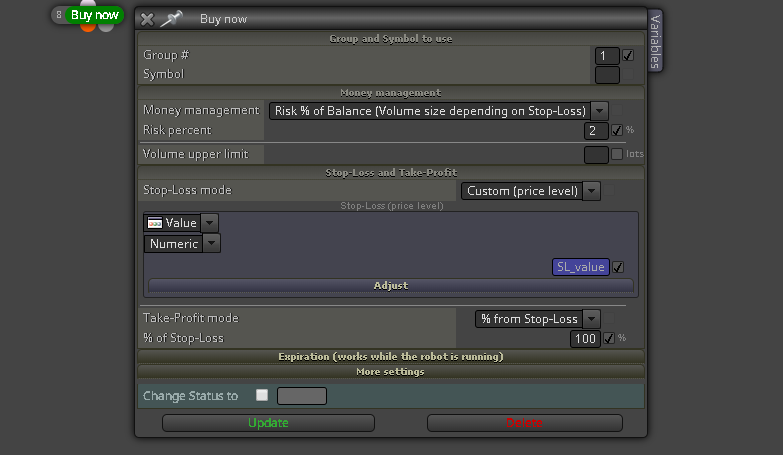783x455 pixels.
Task: Click the Money management dropdown arrow
Action: (599, 111)
